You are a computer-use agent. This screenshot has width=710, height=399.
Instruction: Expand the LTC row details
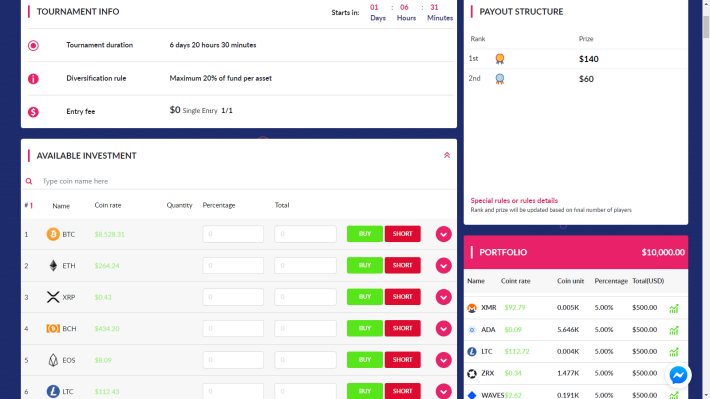point(443,391)
